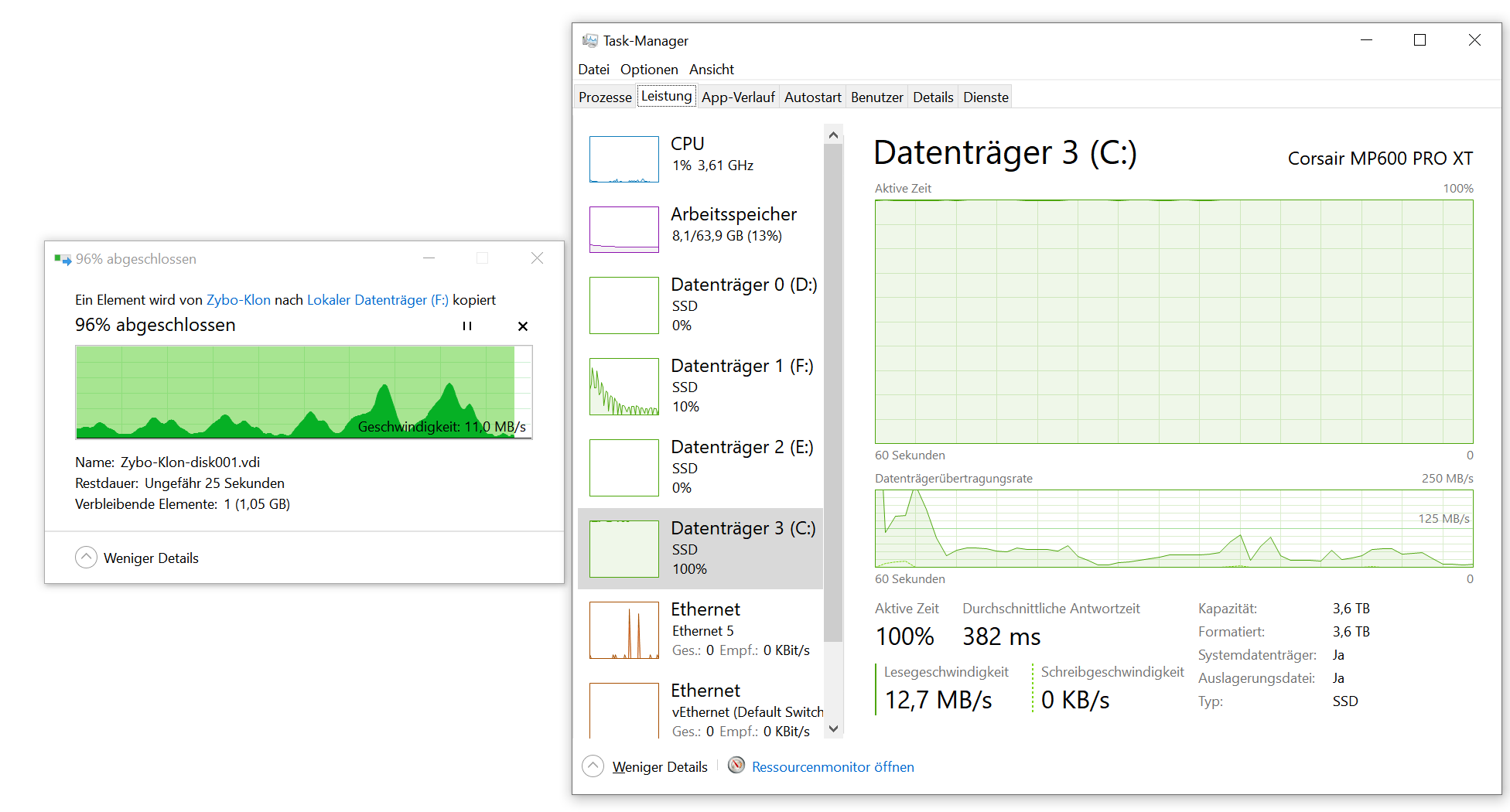The height and width of the screenshot is (812, 1510).
Task: Go to the Benutzer tab
Action: pyautogui.click(x=876, y=97)
